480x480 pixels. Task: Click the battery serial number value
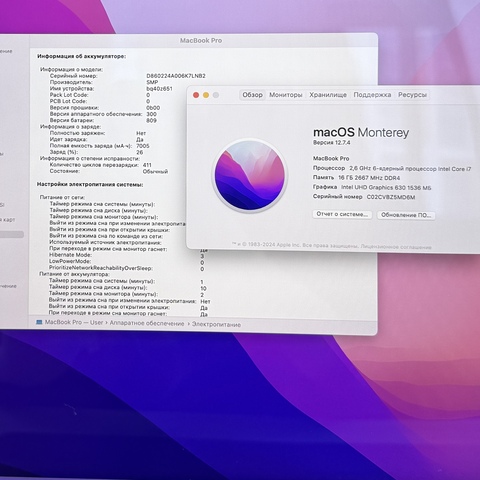[x=176, y=76]
